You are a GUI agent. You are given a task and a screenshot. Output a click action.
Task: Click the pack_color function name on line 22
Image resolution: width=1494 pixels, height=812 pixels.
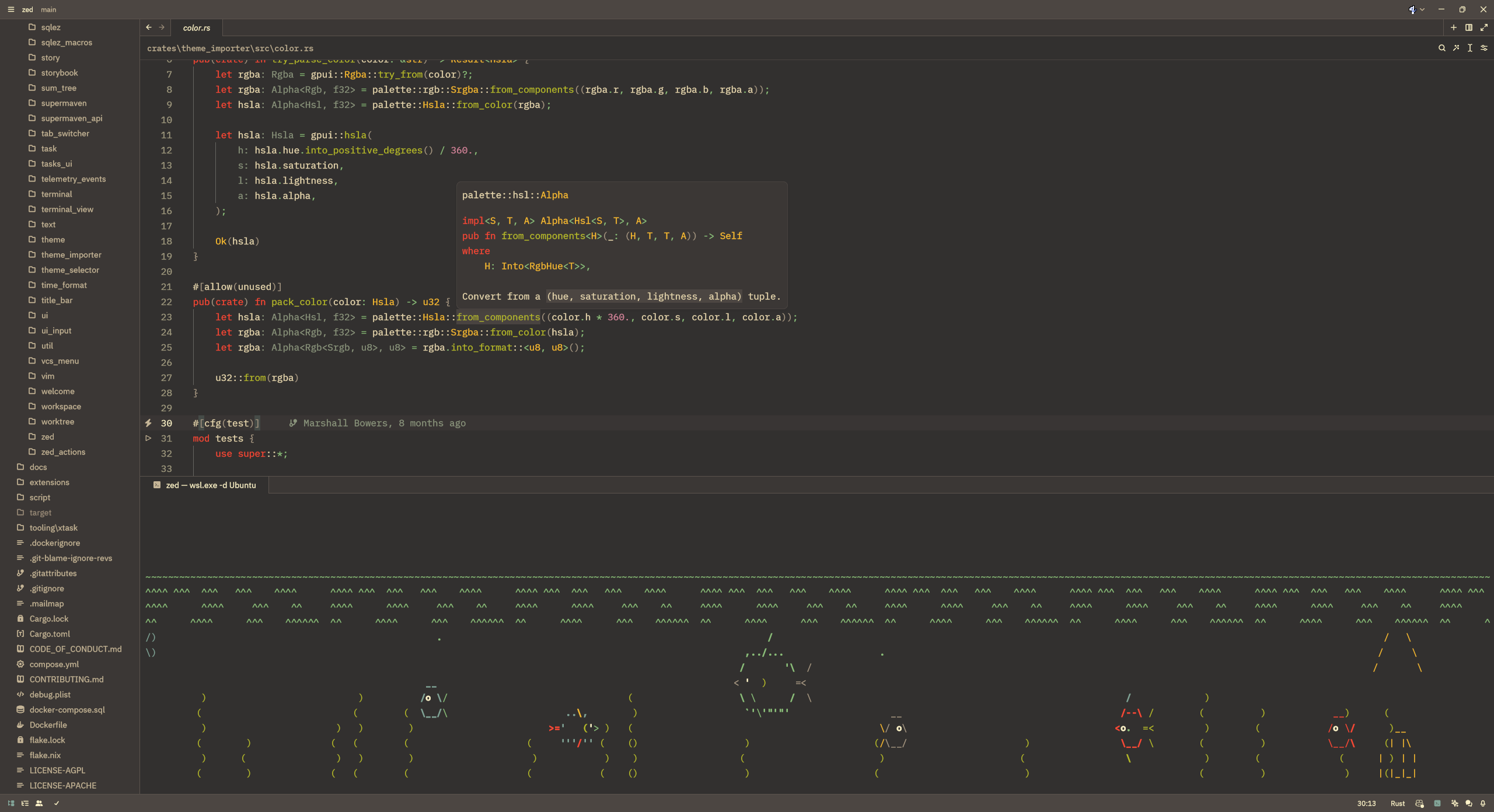(299, 302)
